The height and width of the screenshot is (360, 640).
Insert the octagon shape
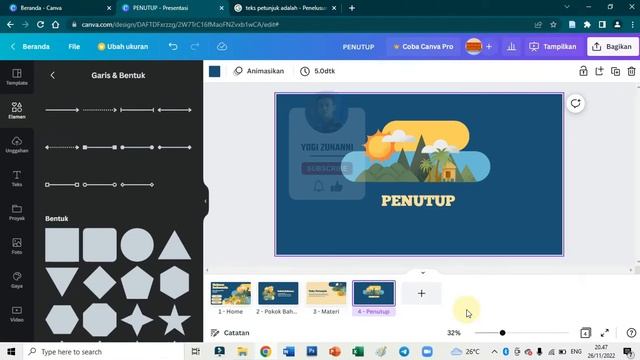tap(100, 320)
